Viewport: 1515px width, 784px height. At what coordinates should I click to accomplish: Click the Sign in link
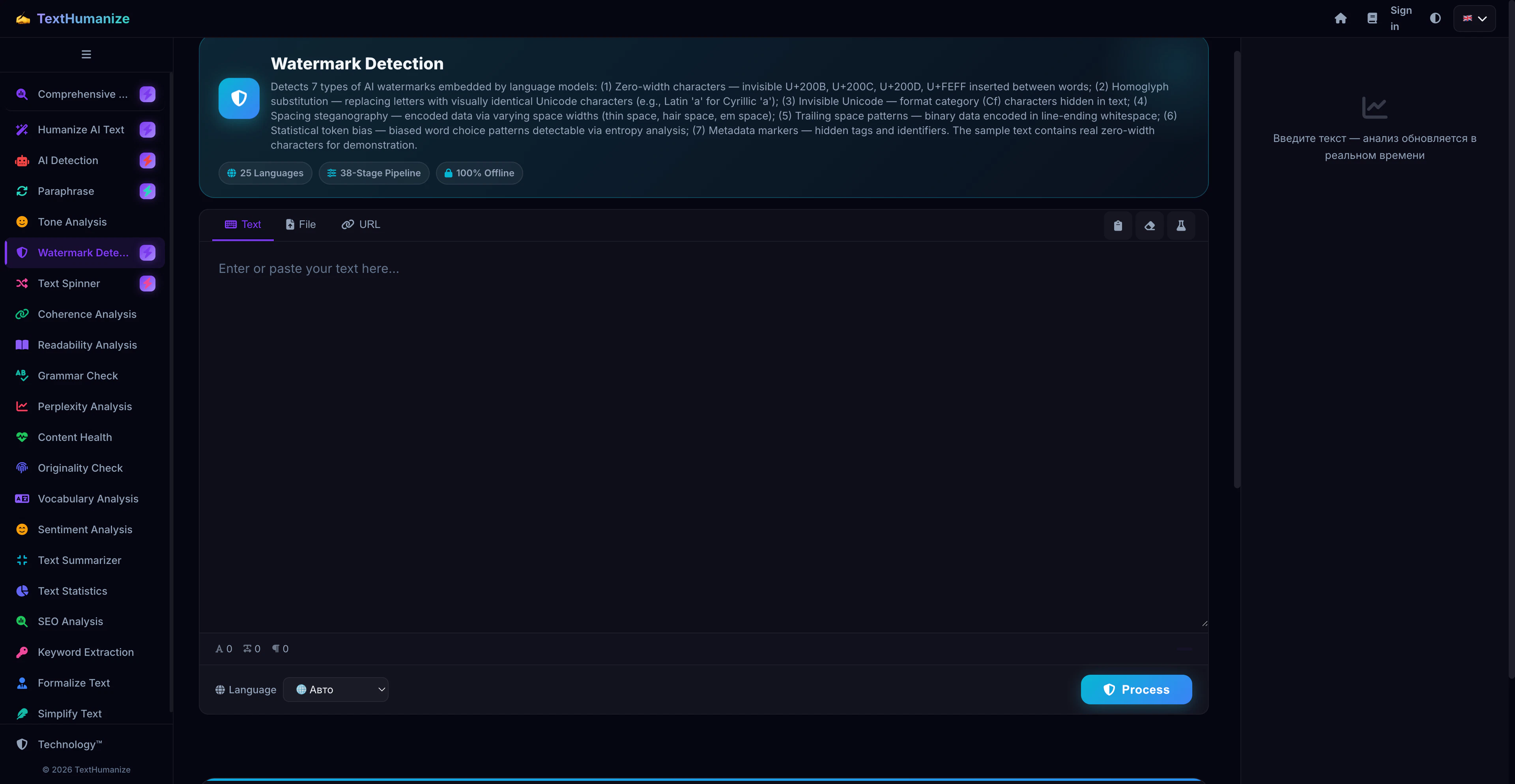click(1400, 18)
